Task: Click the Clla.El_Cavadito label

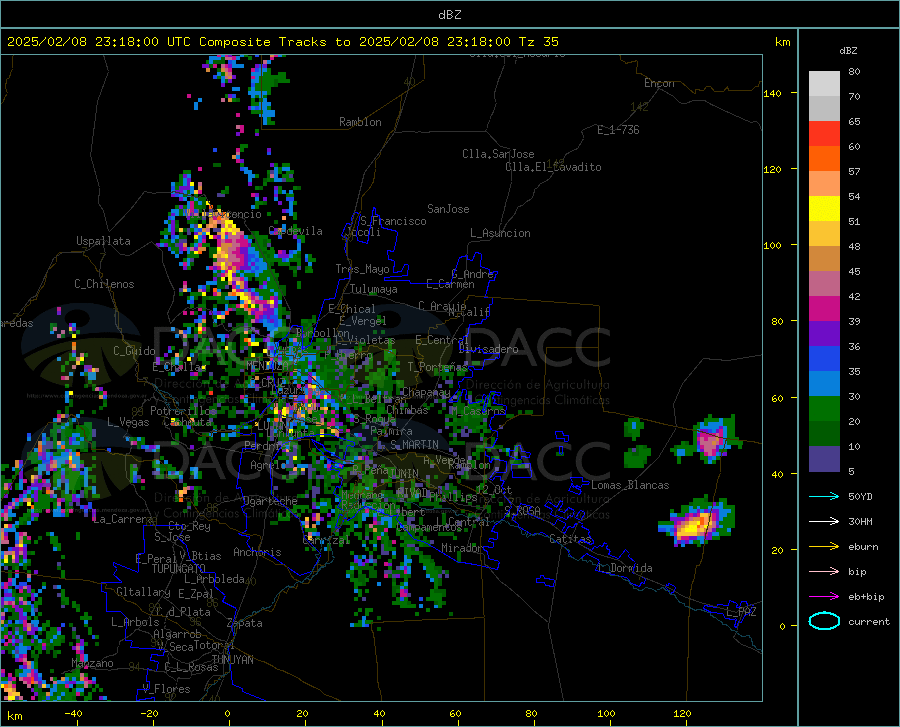Action: (553, 167)
